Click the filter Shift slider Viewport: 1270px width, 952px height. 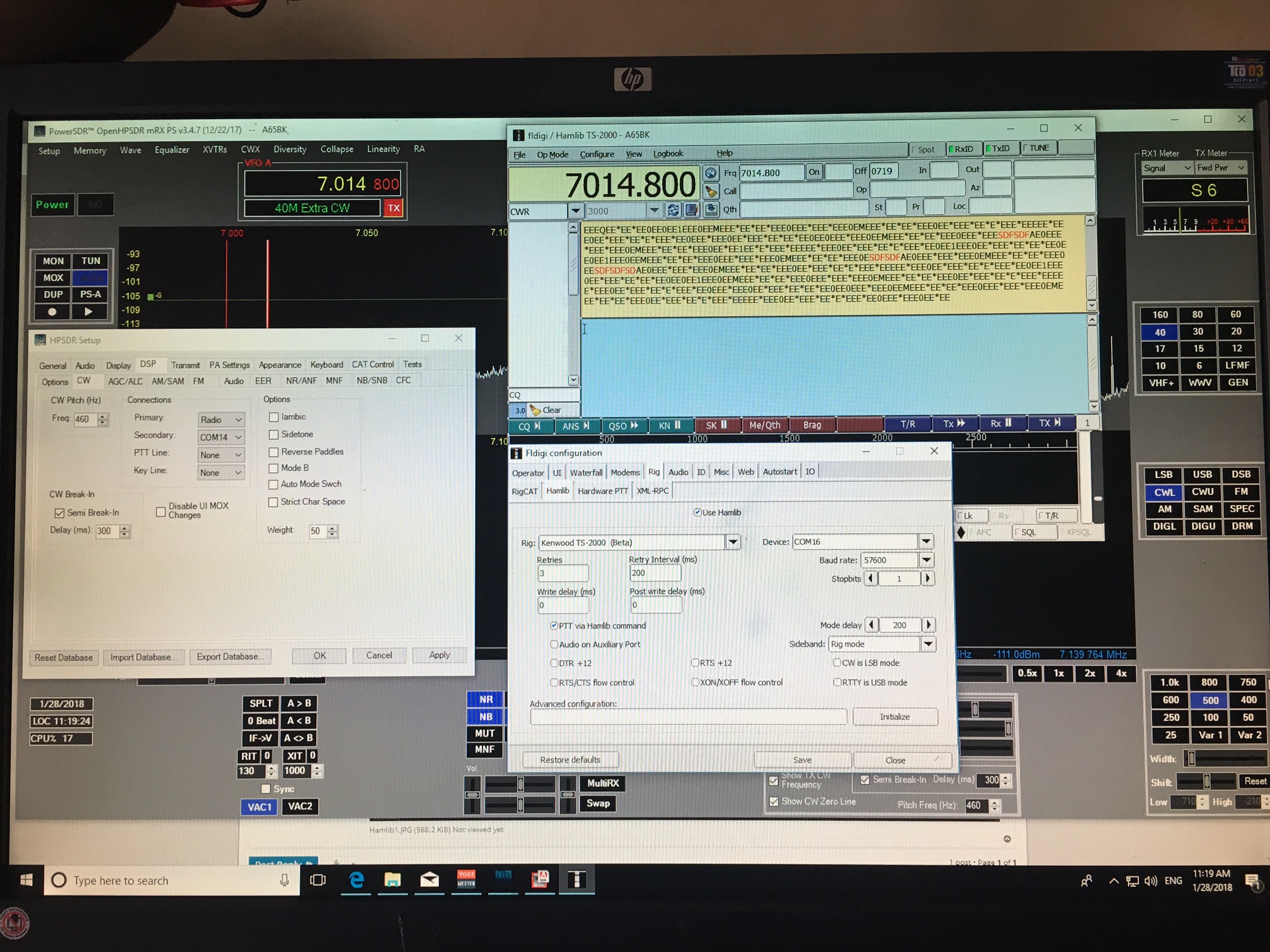(1206, 781)
